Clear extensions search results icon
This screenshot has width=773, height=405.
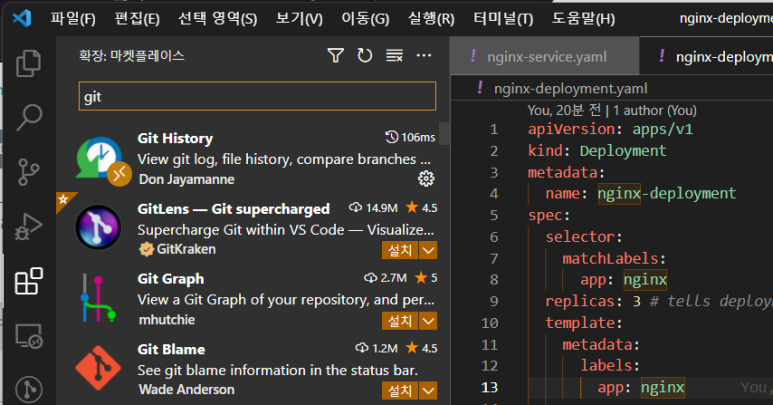[x=394, y=56]
